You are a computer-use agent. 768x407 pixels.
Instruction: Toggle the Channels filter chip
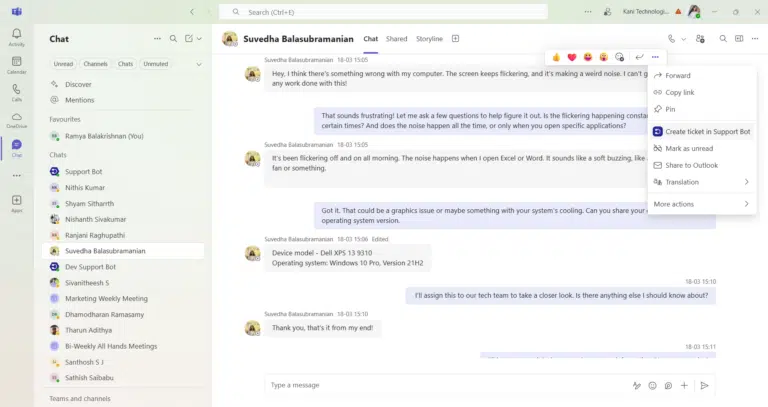95,64
